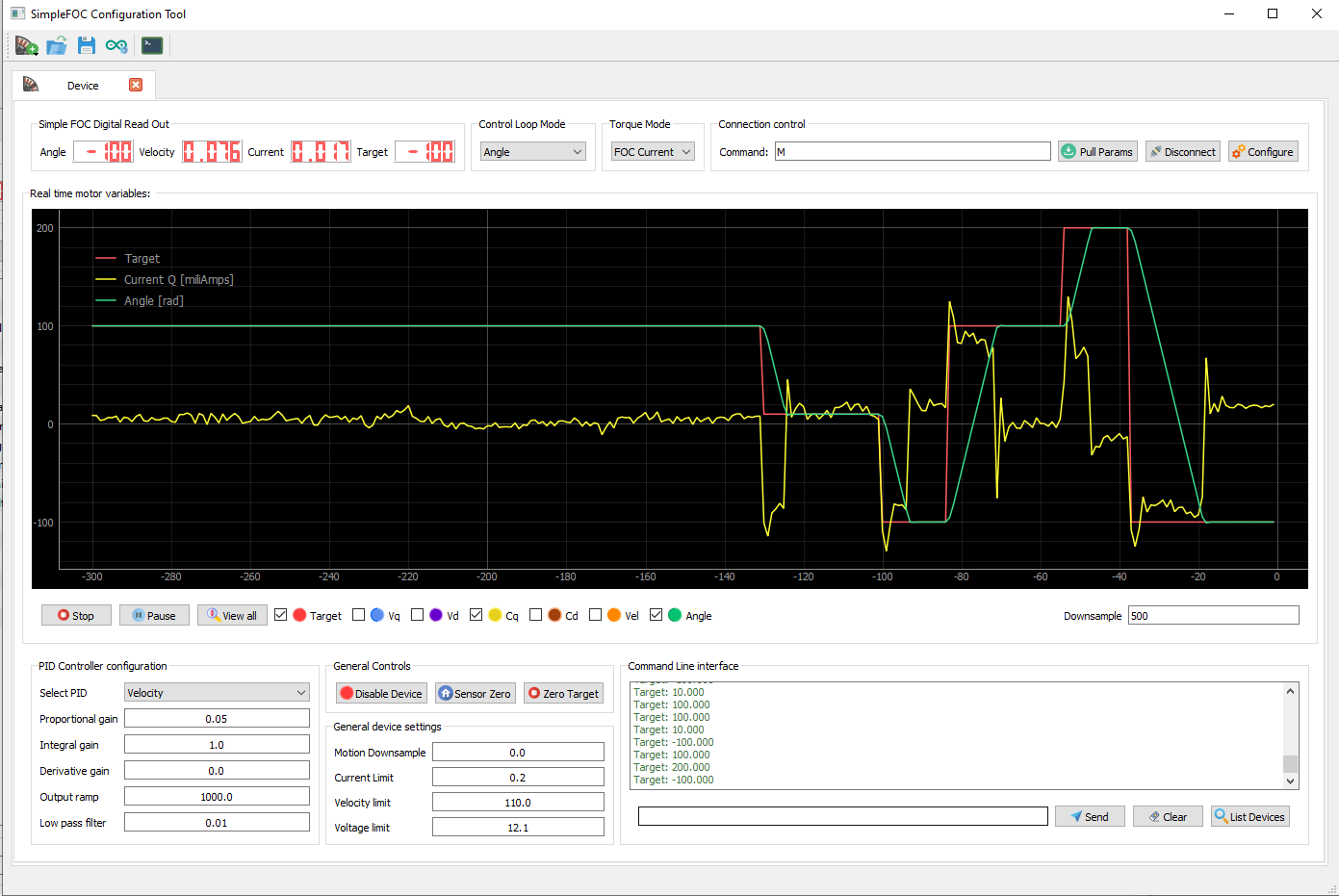The width and height of the screenshot is (1339, 896).
Task: Click the command log scrollbar down arrow
Action: (x=1291, y=781)
